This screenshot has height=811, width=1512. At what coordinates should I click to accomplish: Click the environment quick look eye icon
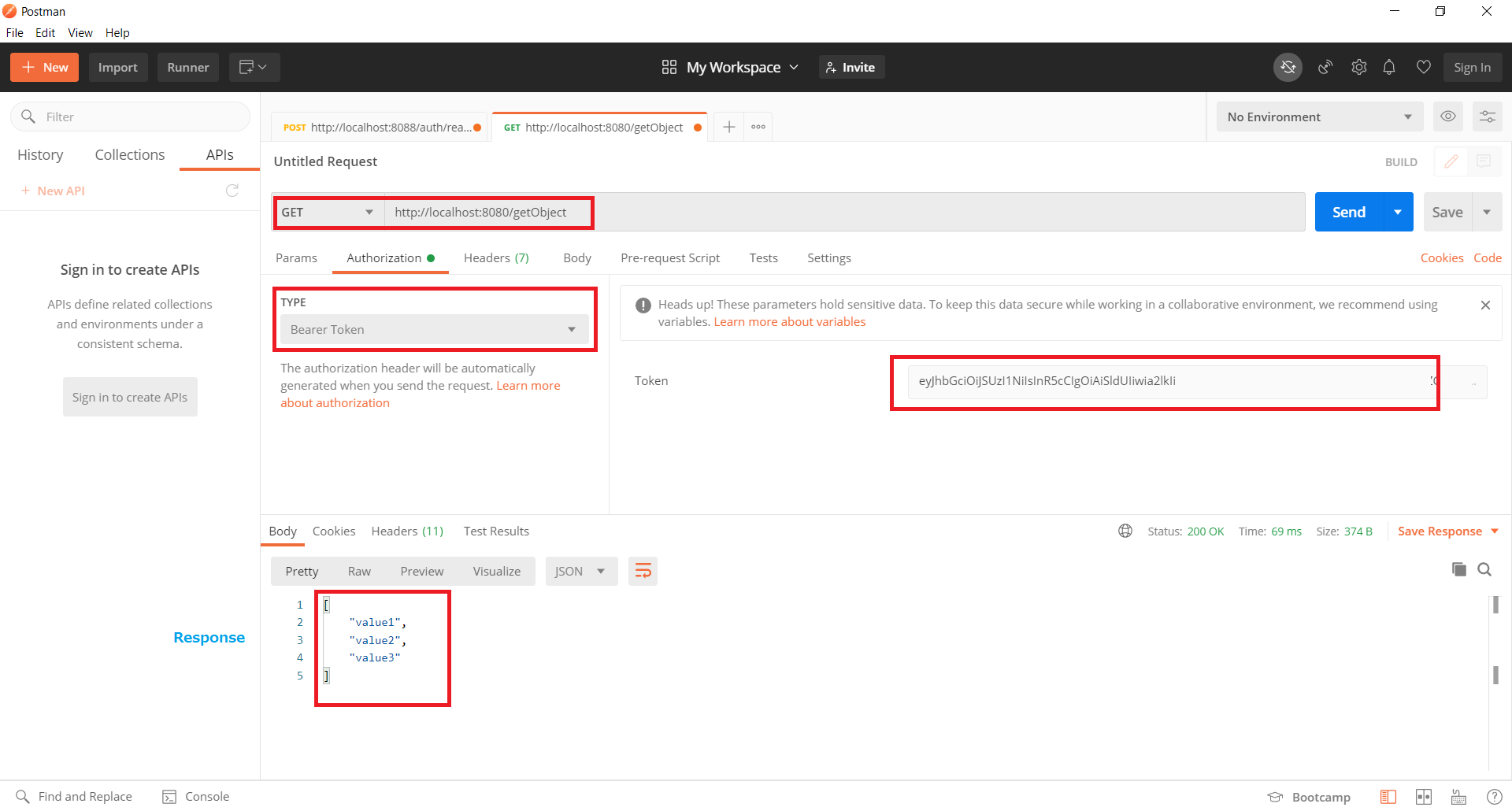point(1447,117)
